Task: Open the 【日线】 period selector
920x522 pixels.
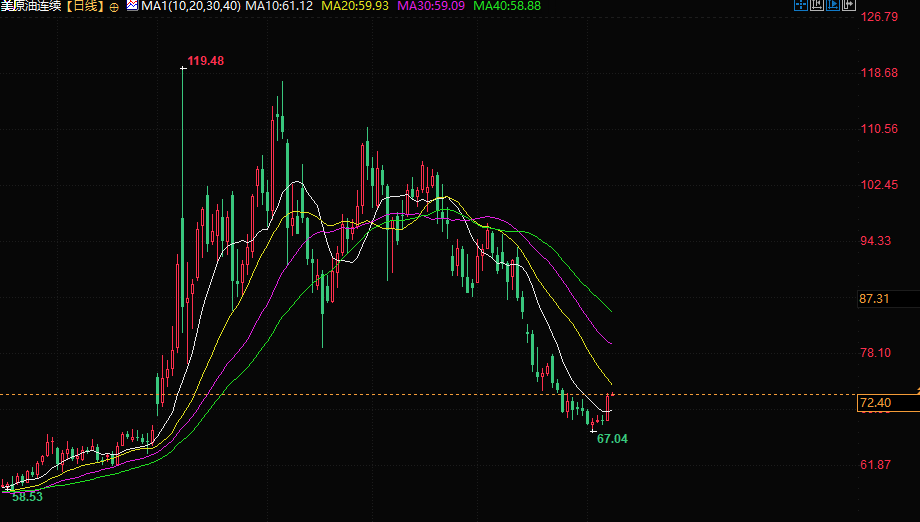Action: [85, 6]
